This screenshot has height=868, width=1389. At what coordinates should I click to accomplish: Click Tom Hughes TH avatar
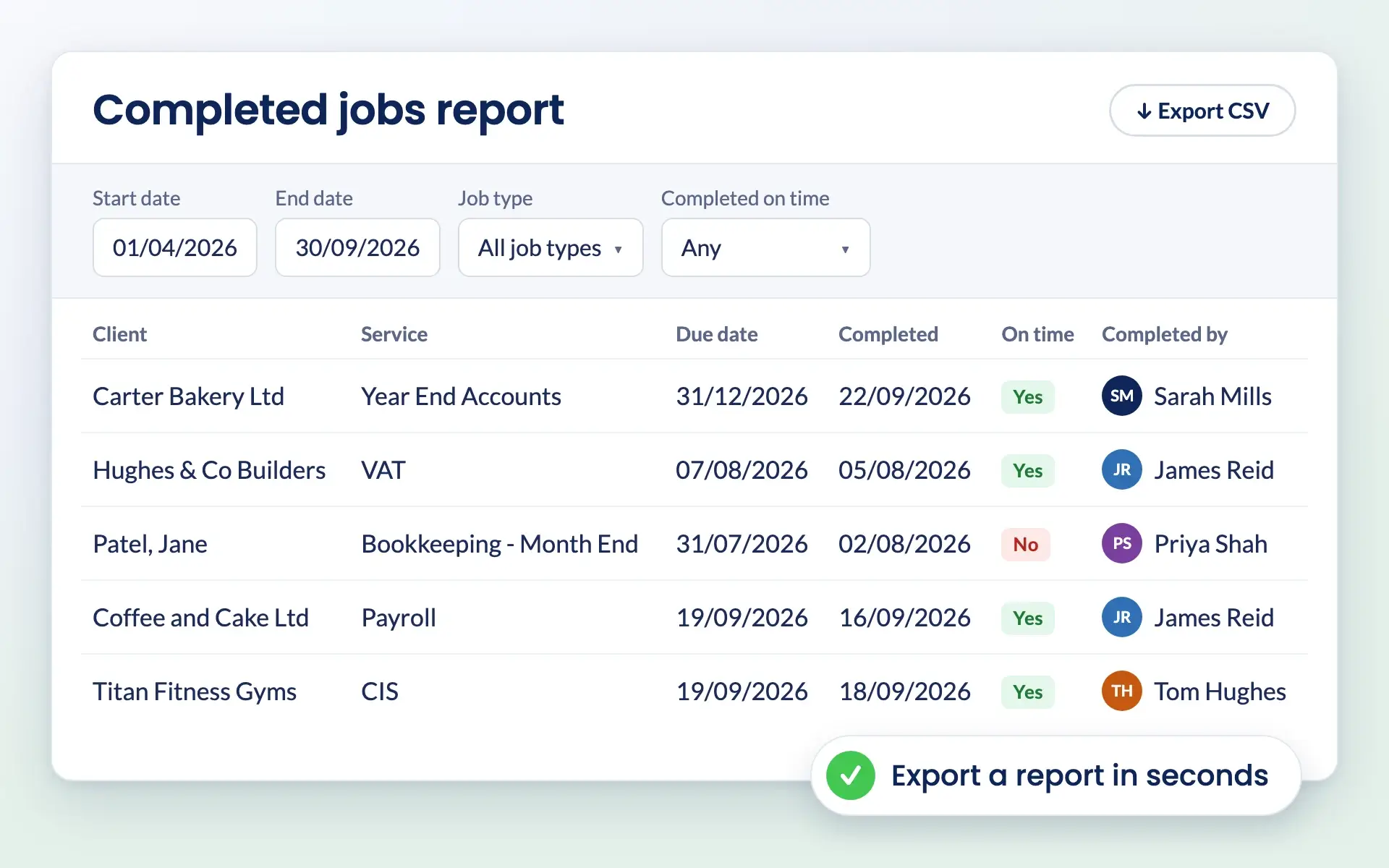(1122, 691)
